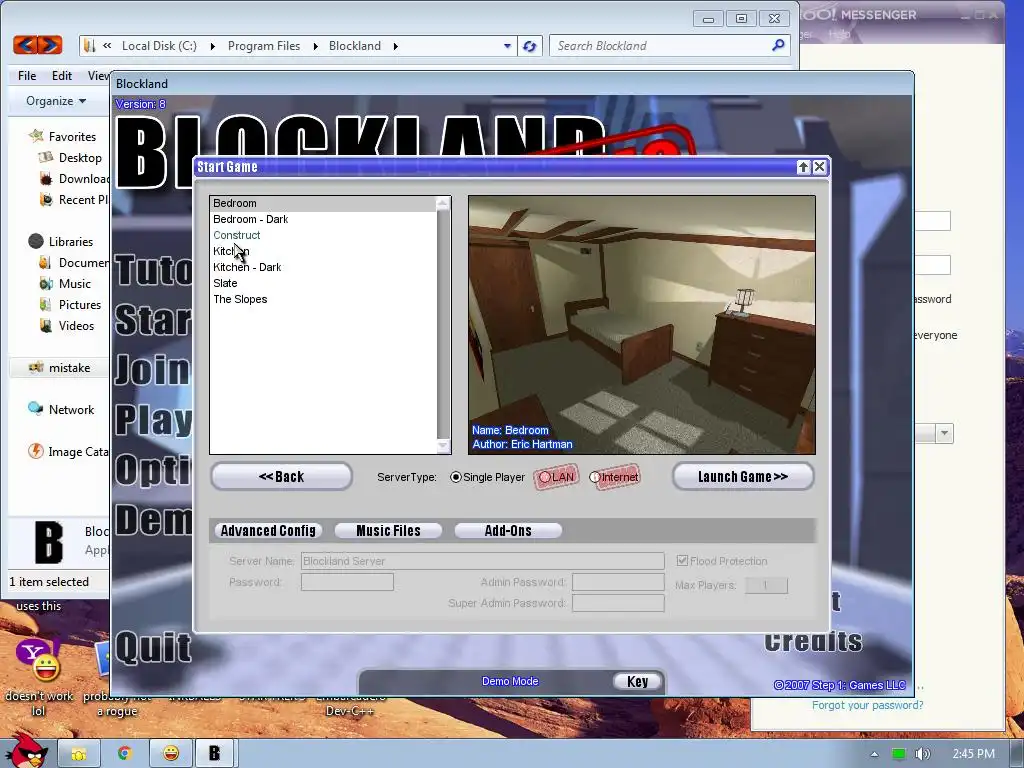Open the Advanced Config tab
Screen dimensions: 1024x768
tap(268, 531)
